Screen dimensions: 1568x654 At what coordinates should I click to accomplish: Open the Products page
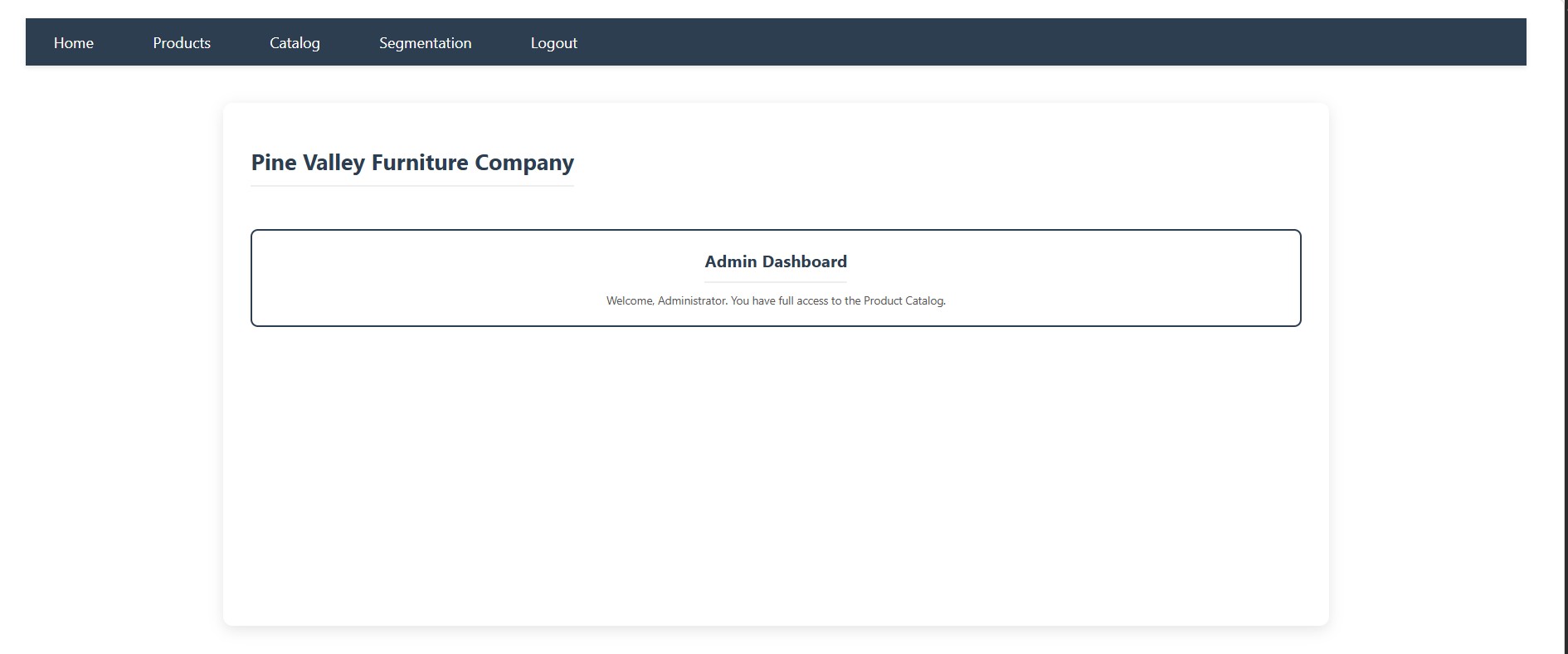click(x=182, y=43)
